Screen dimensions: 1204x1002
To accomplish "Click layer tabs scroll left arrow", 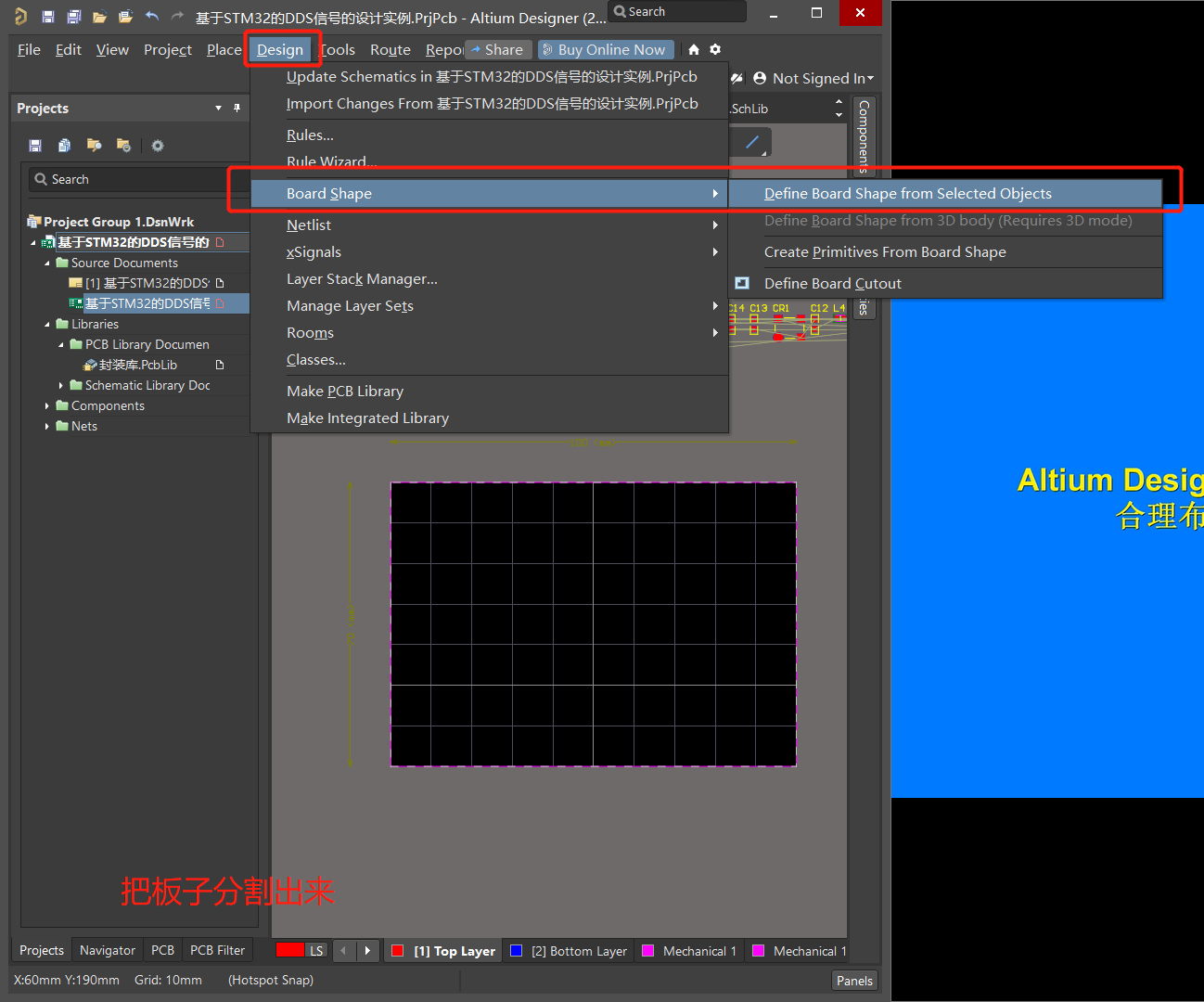I will click(344, 950).
